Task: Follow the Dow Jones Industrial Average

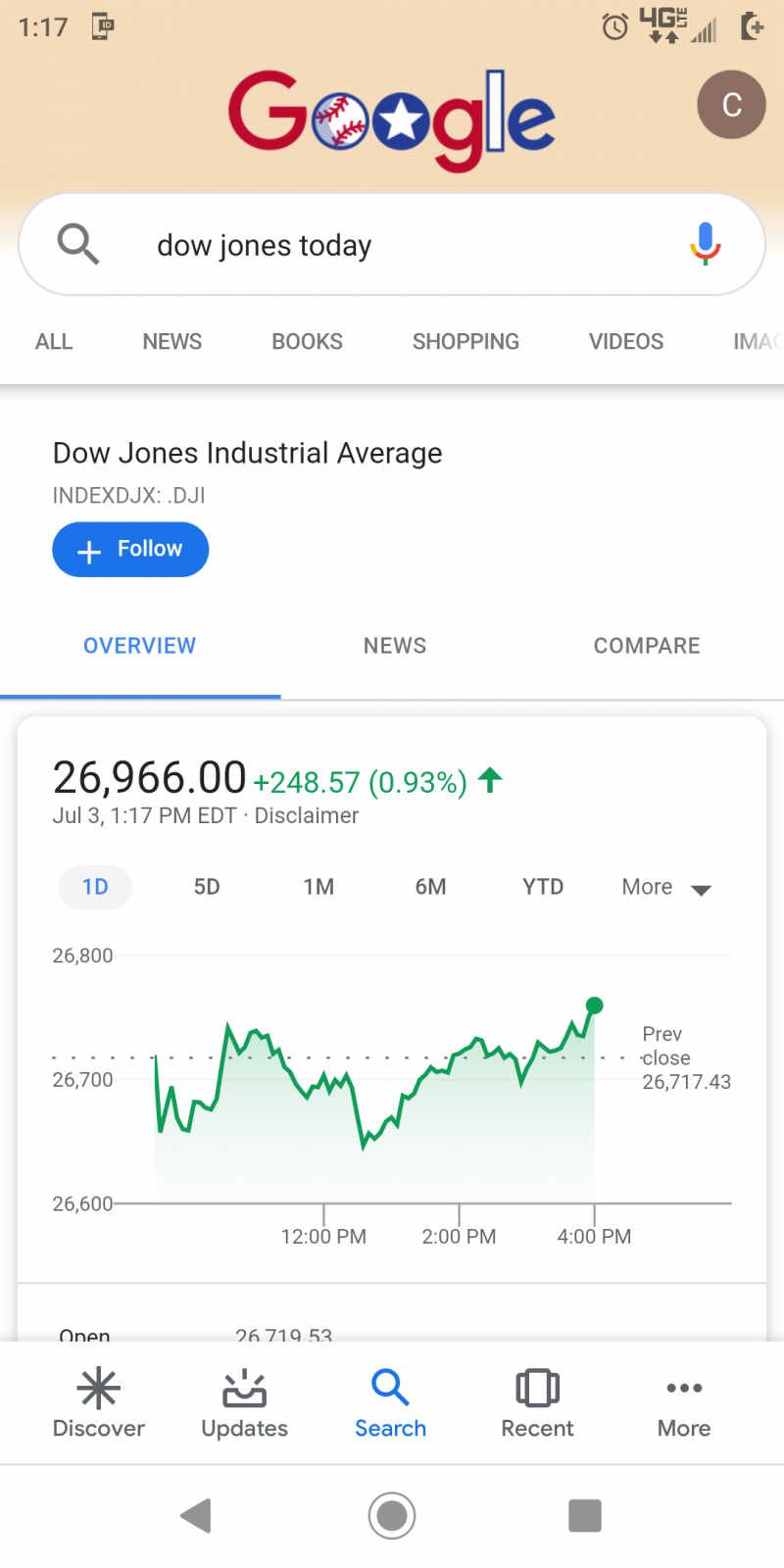Action: [x=130, y=550]
